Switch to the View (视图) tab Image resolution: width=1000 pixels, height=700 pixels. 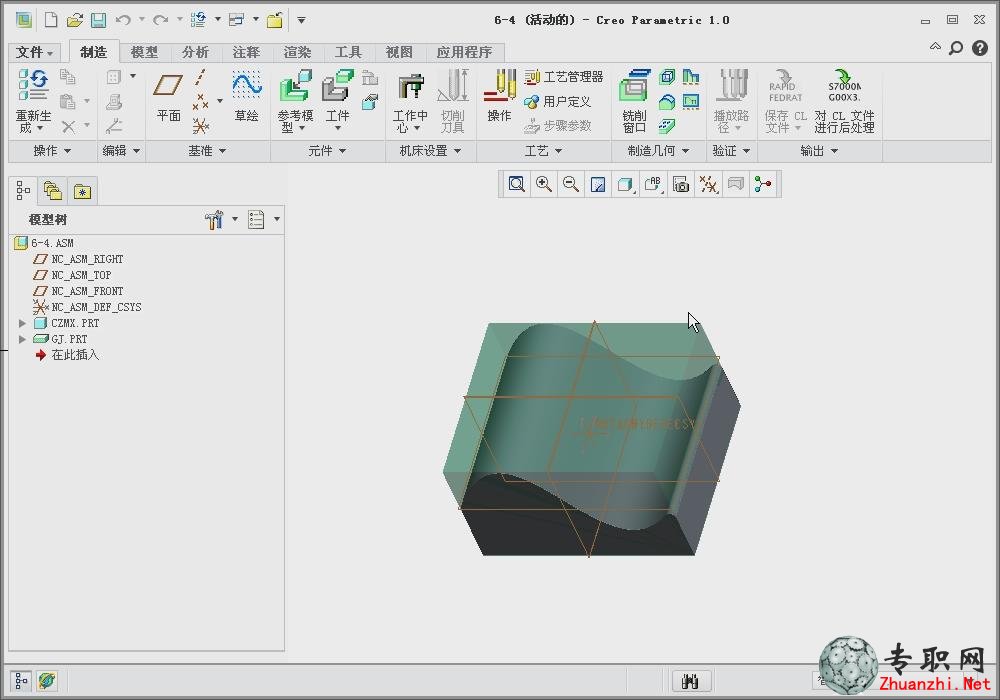point(399,52)
